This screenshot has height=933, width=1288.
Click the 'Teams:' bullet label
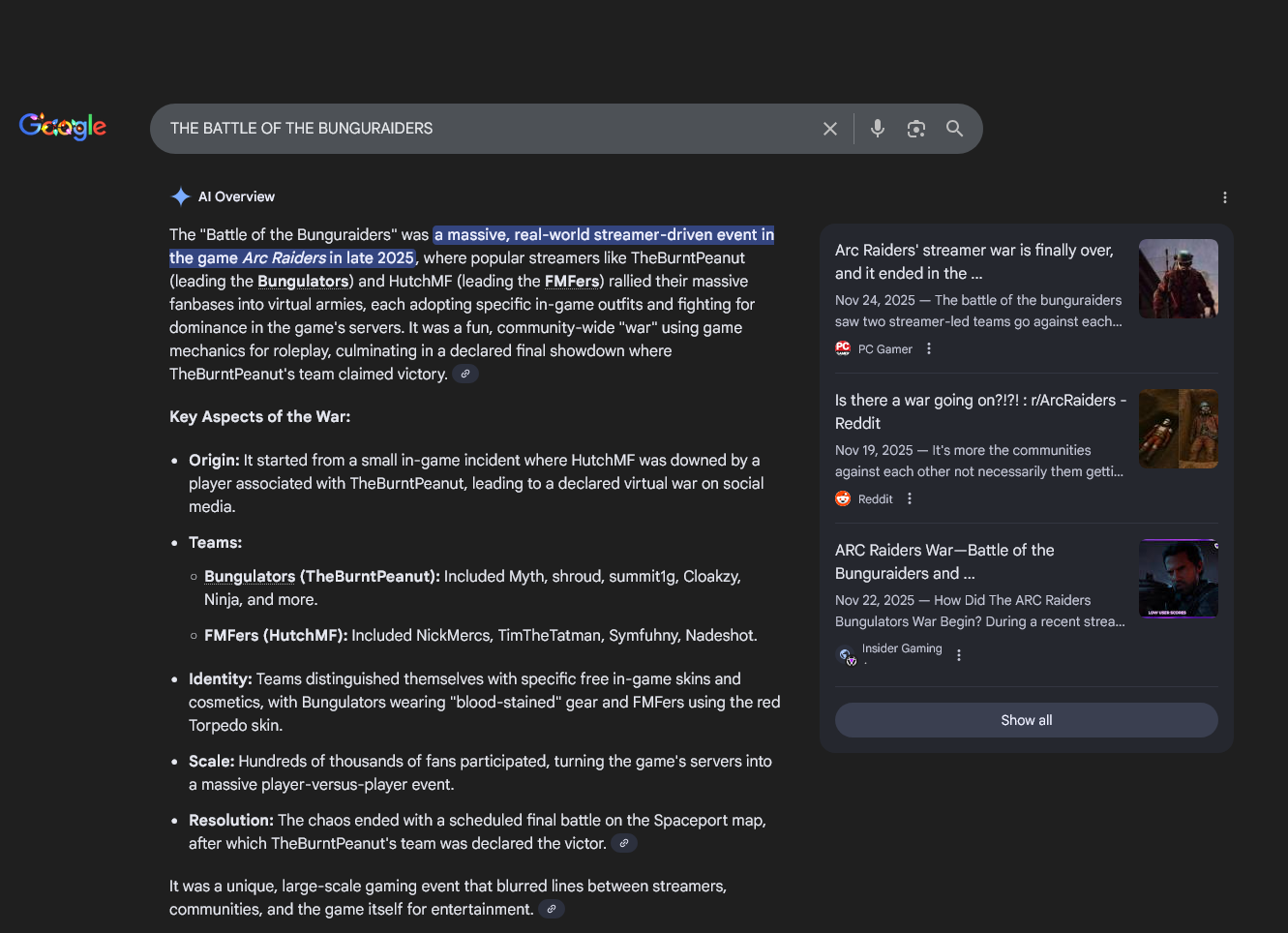click(215, 543)
